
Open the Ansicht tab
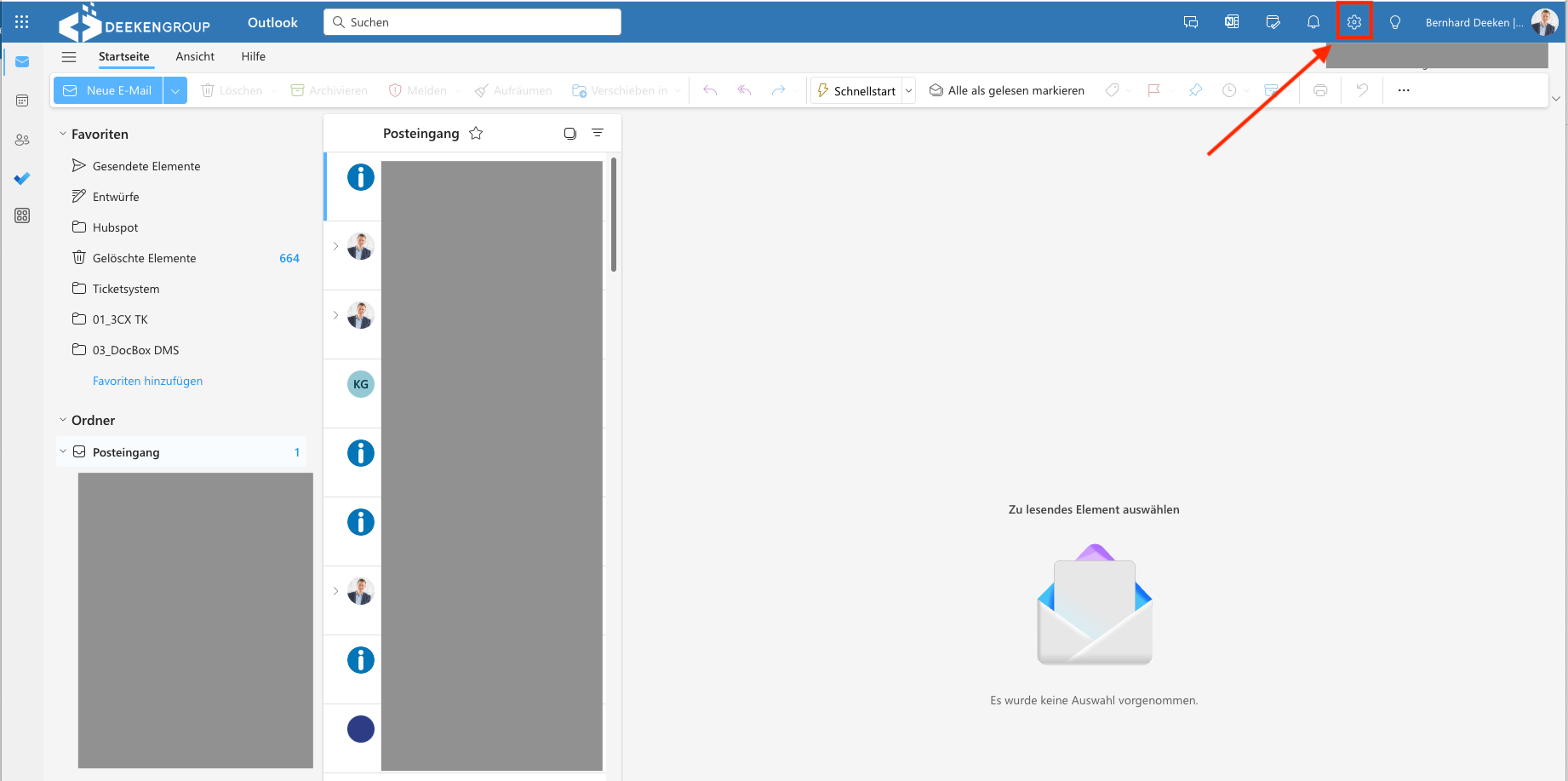click(x=195, y=56)
